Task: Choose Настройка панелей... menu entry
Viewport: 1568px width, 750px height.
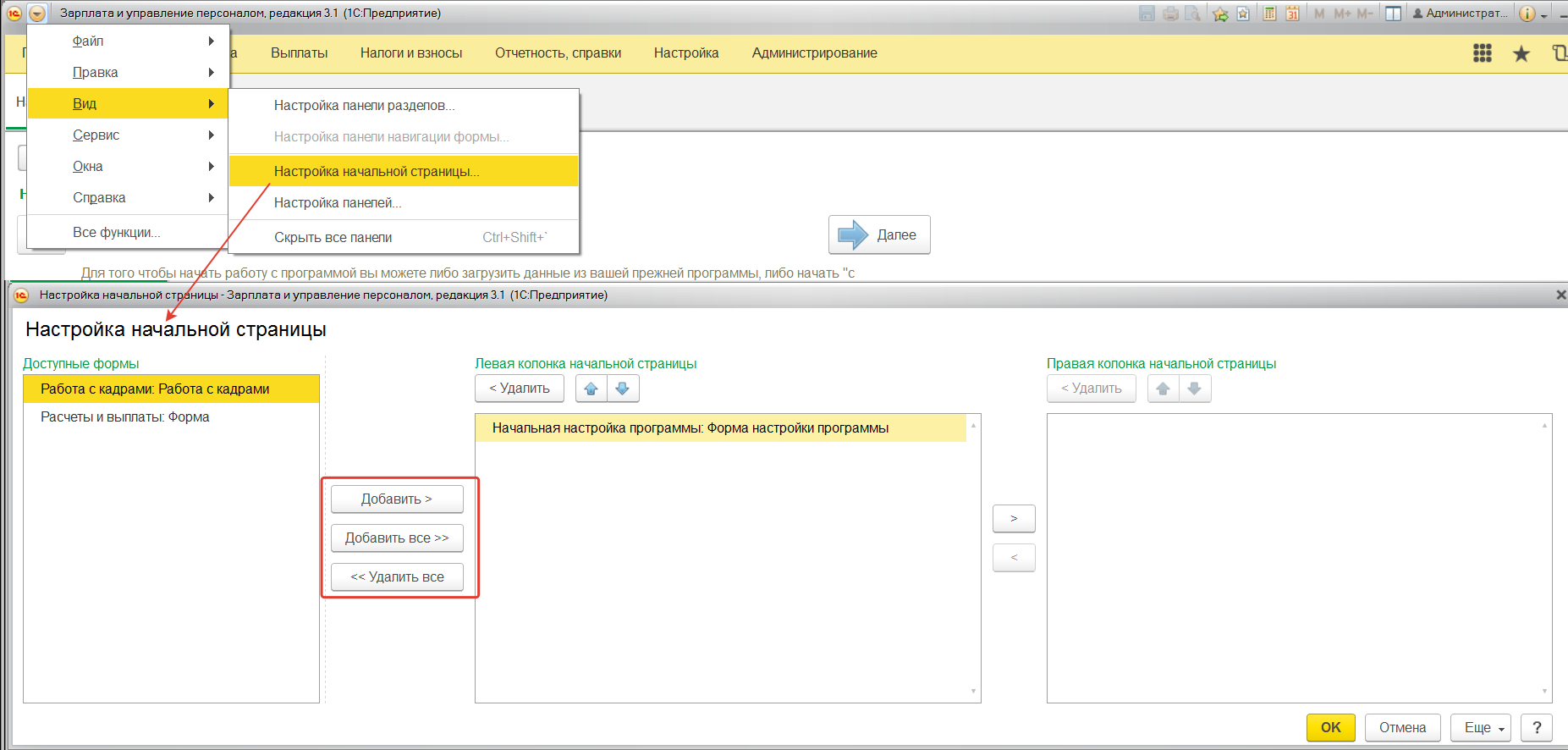Action: [404, 202]
